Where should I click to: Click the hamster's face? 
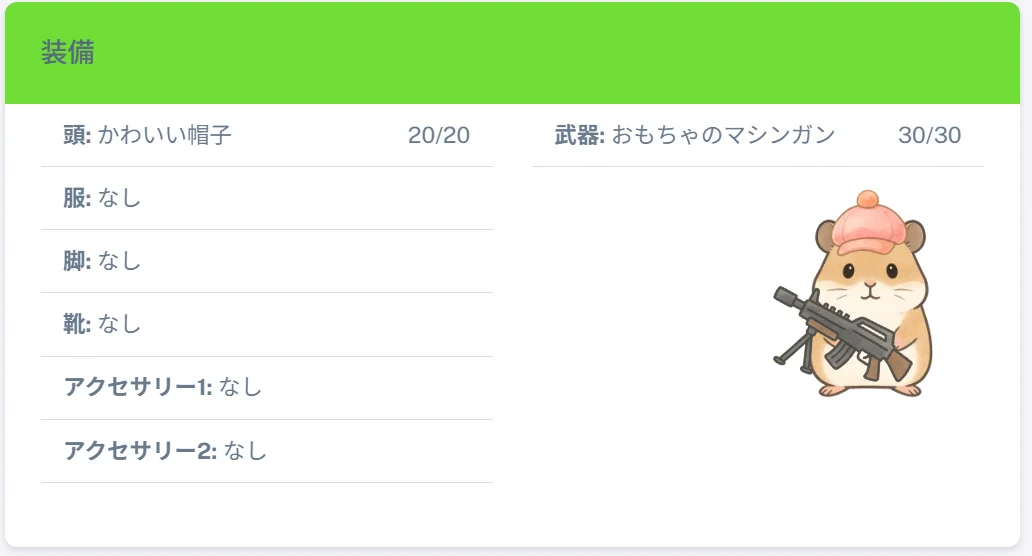point(870,280)
